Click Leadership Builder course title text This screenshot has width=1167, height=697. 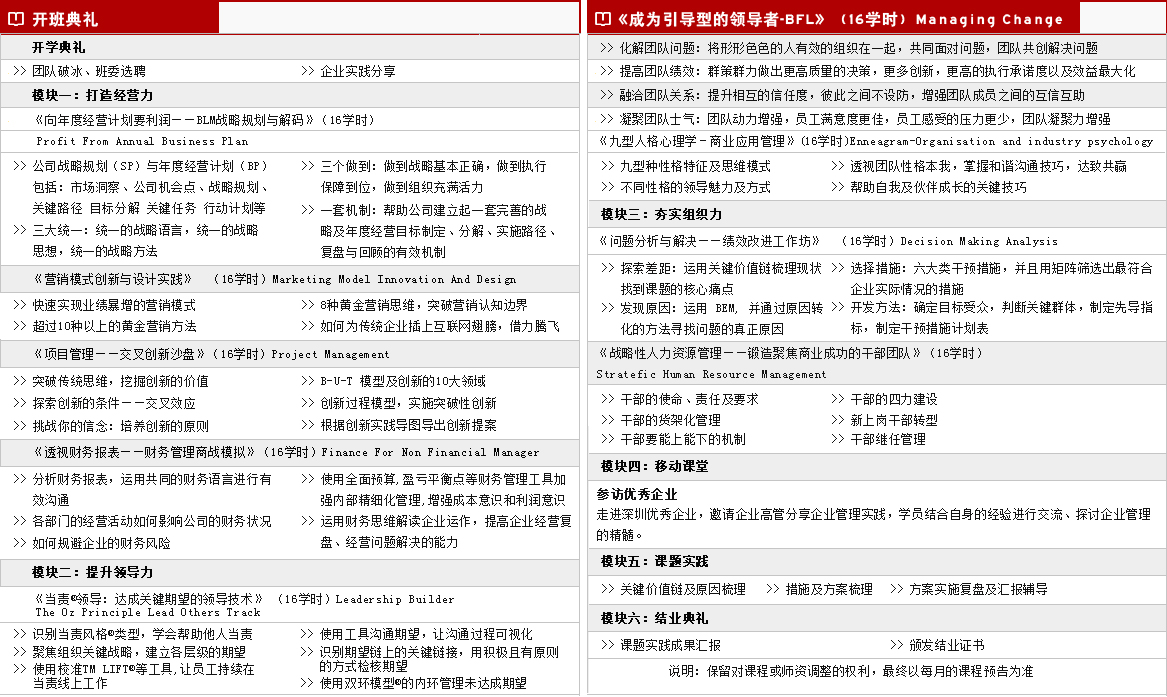(394, 599)
